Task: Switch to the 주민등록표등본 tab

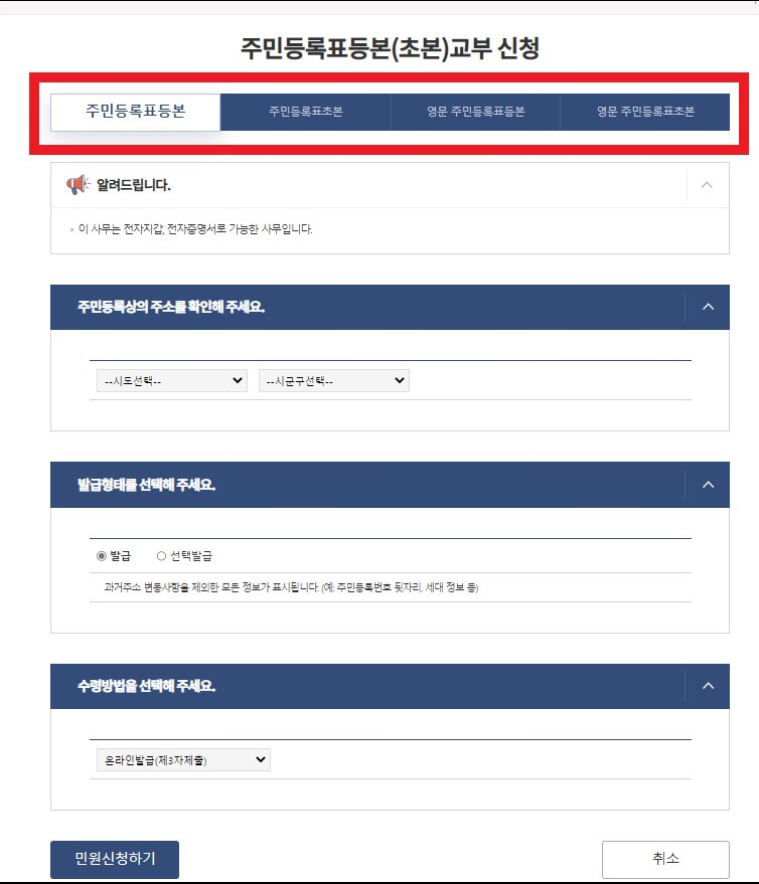Action: pyautogui.click(x=135, y=112)
